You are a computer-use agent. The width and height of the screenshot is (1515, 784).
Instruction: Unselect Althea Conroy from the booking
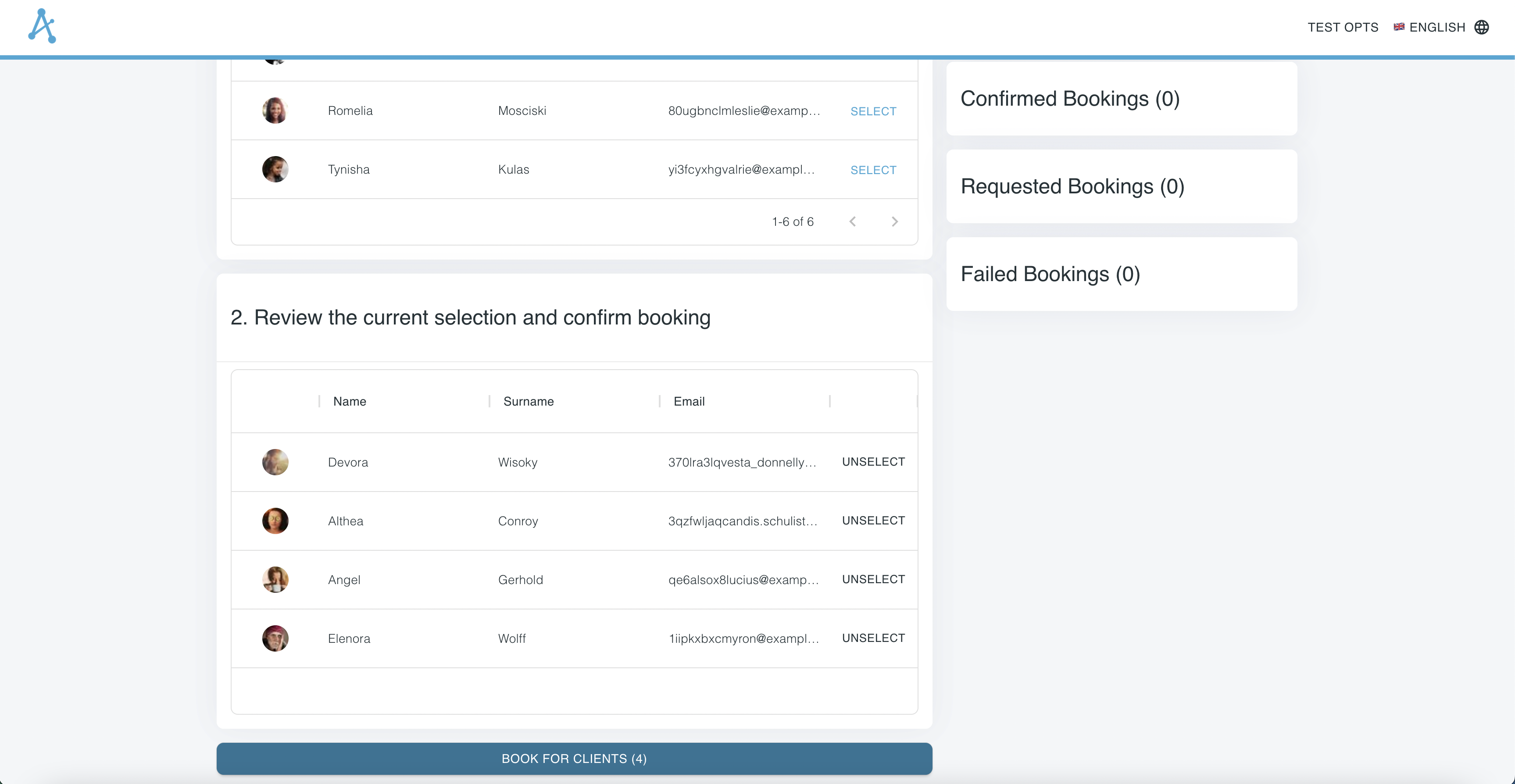click(873, 520)
